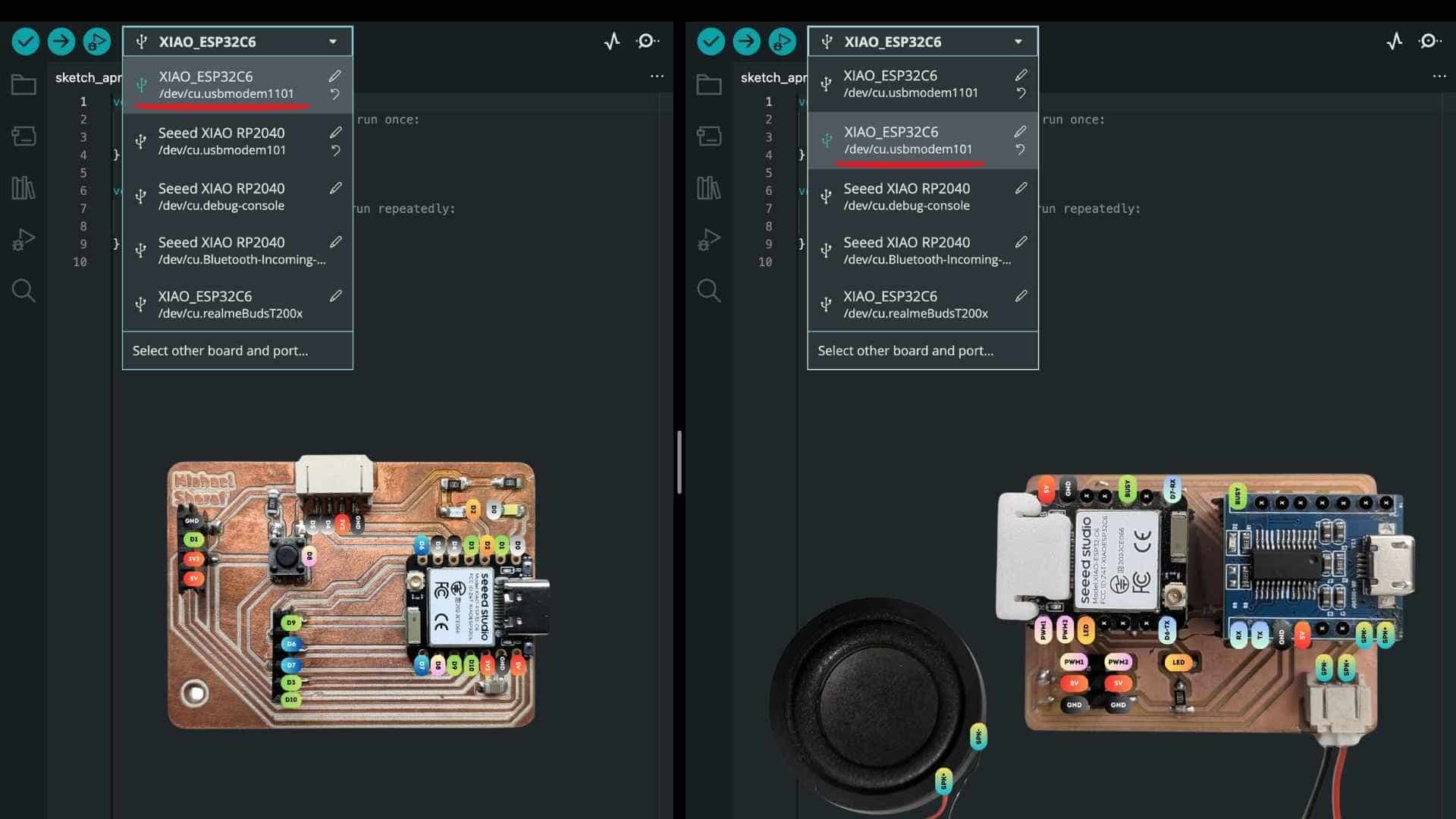Open Sketchbook folder icon in left sidebar

tap(24, 84)
